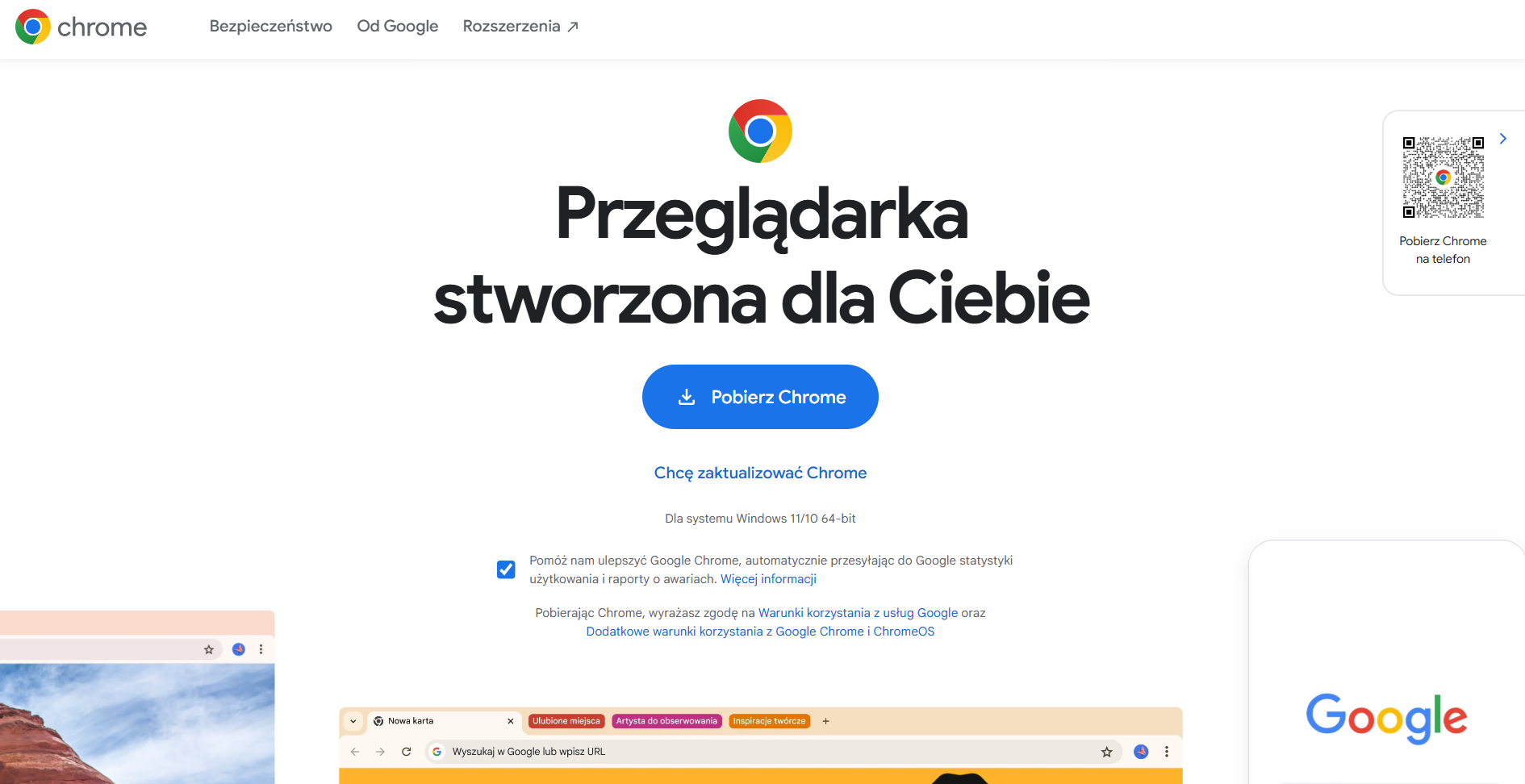Select the Ulubione miejsca red tab group
The height and width of the screenshot is (784, 1525).
[x=566, y=721]
